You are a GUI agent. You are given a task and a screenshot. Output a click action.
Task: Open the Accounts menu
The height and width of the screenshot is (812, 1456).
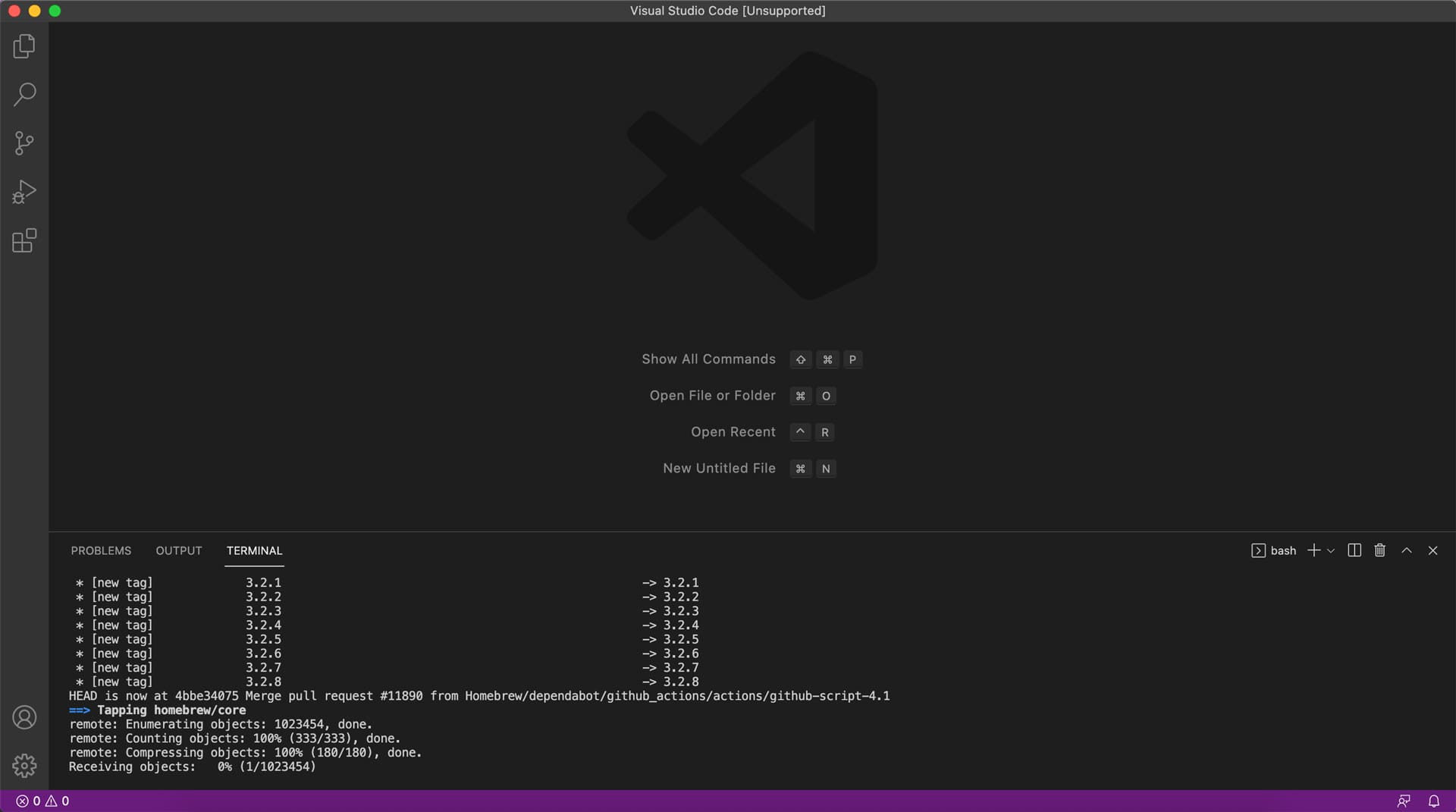(x=24, y=716)
